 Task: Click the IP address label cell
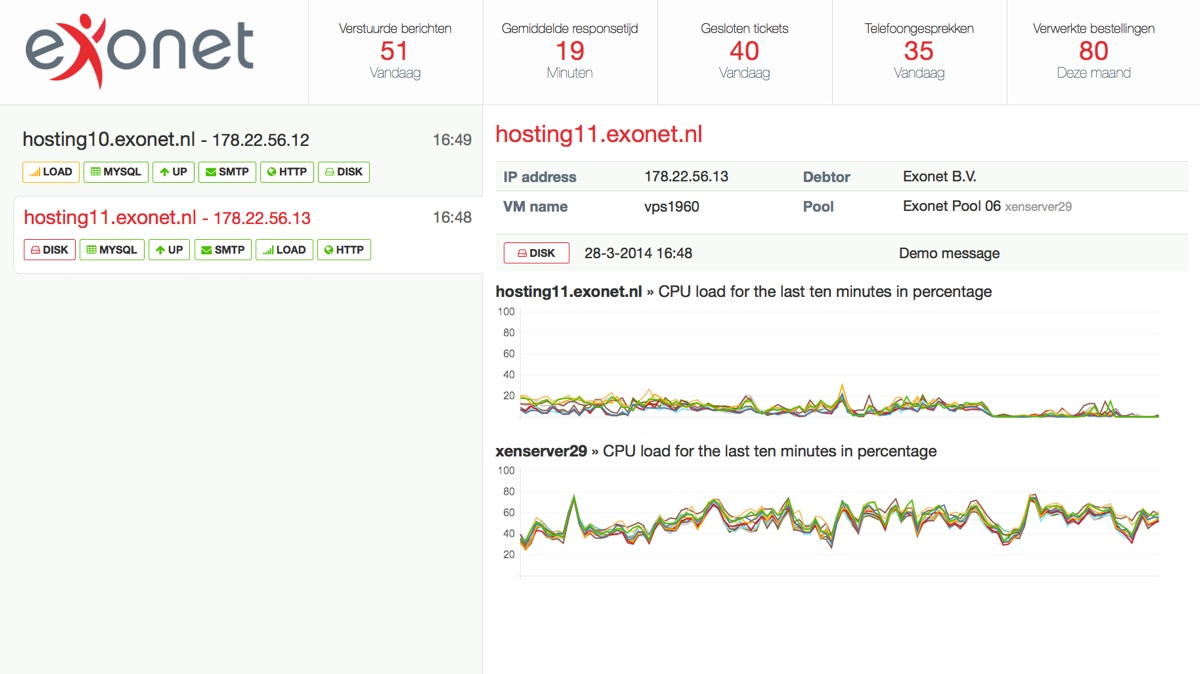[x=540, y=177]
